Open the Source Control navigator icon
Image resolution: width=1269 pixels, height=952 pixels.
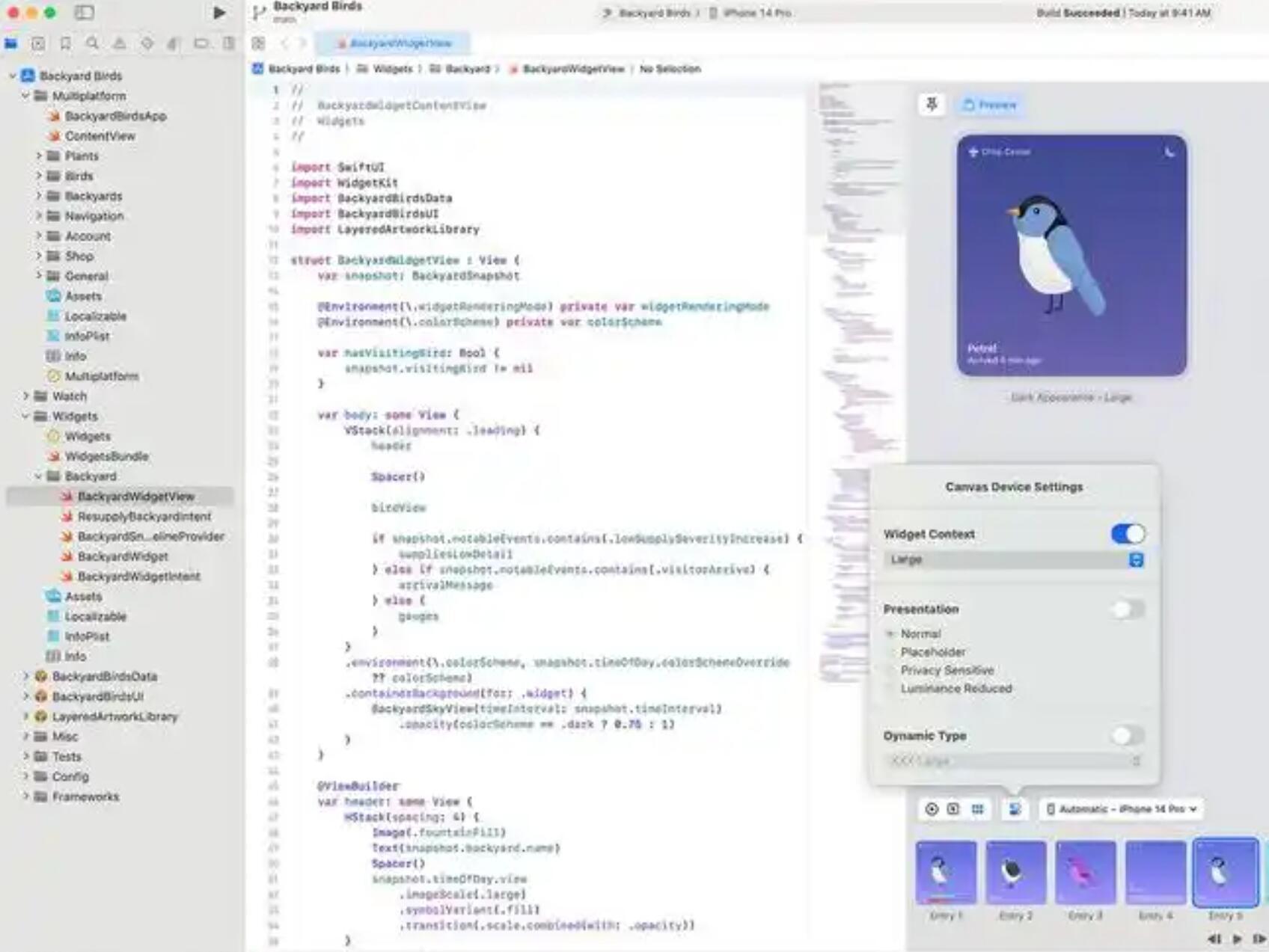tap(38, 43)
